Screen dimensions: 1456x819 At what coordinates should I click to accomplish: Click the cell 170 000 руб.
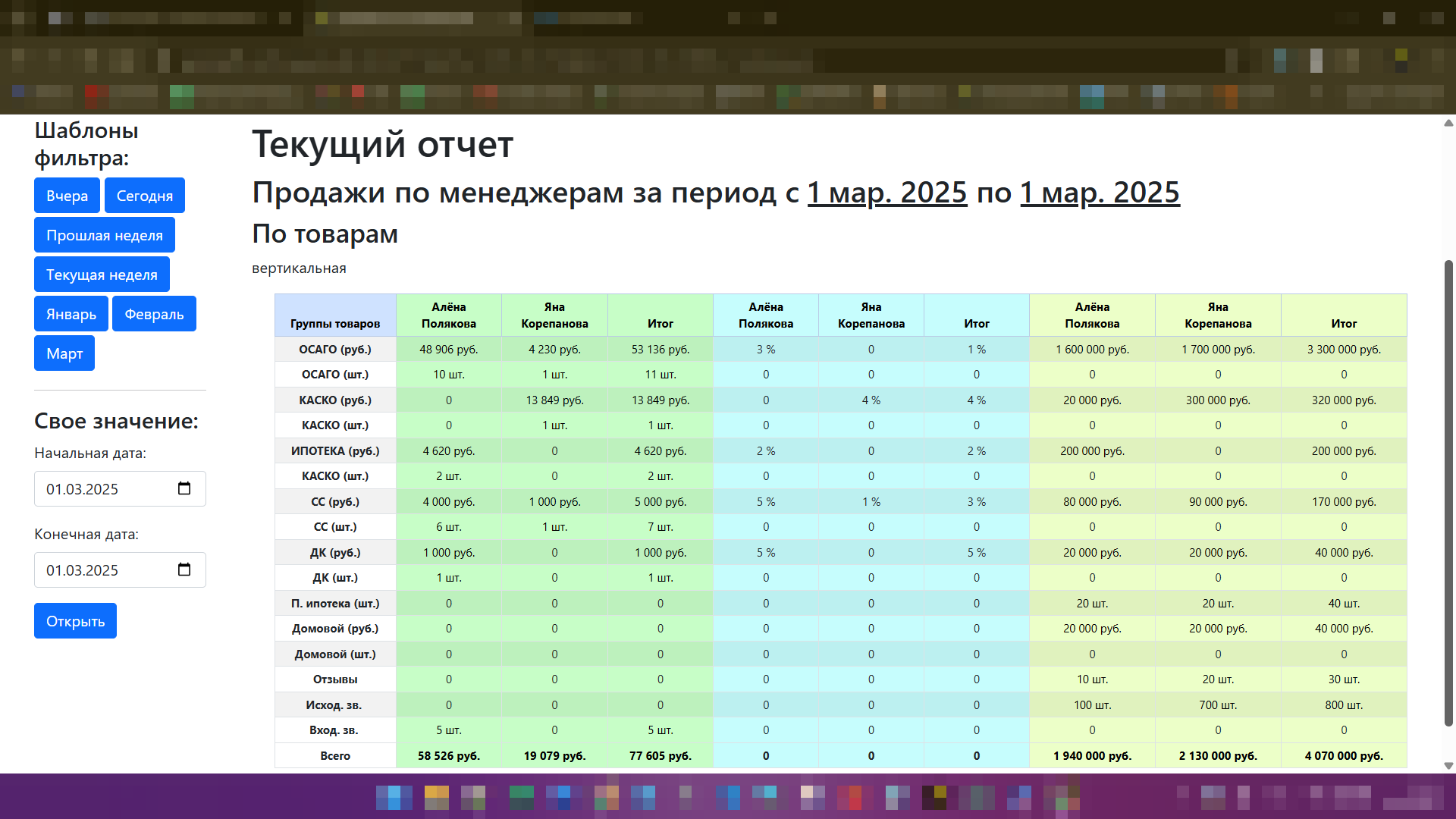(1344, 502)
